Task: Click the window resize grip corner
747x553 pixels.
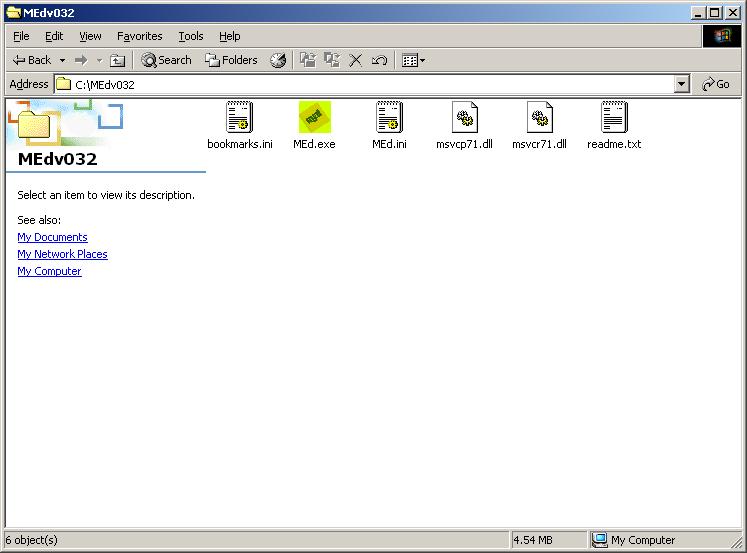Action: [736, 542]
